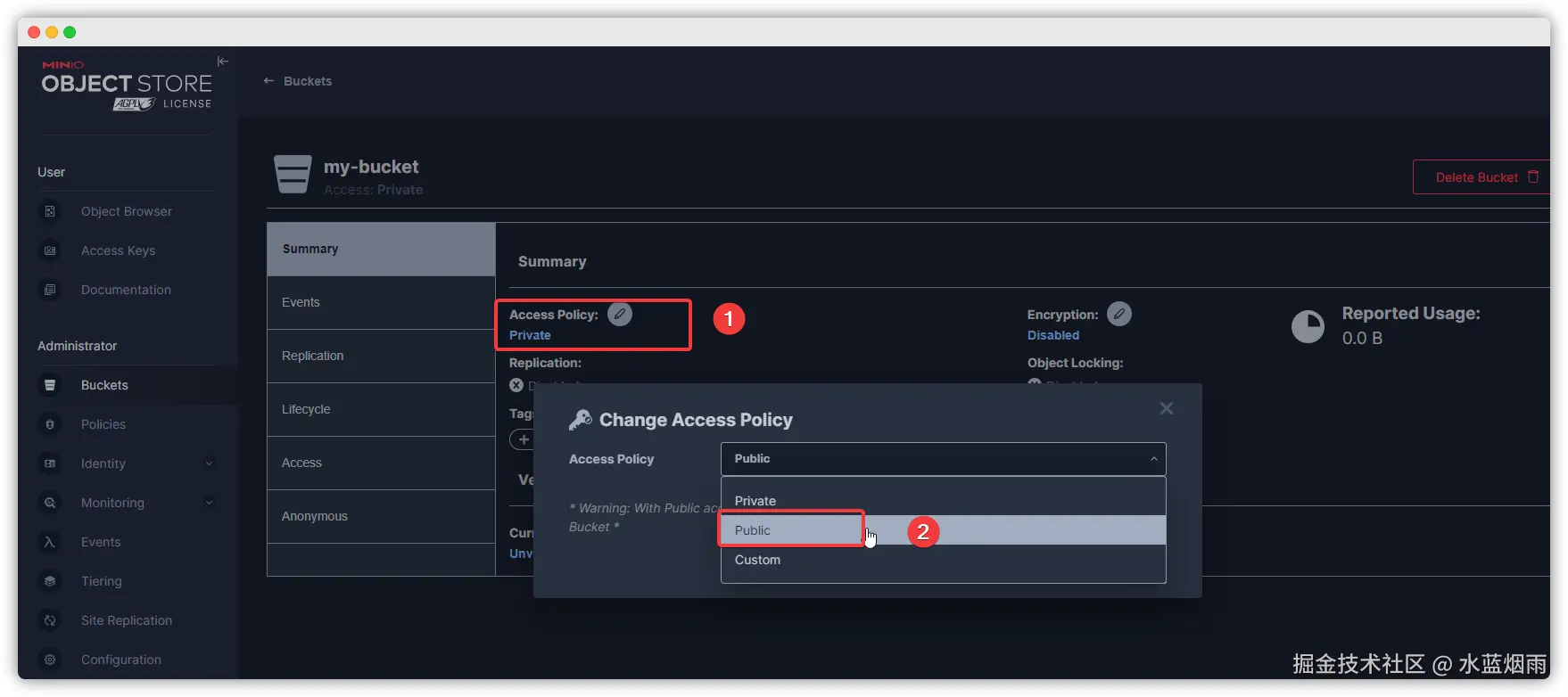The height and width of the screenshot is (697, 1568).
Task: Click the my-bucket title text
Action: pos(371,167)
